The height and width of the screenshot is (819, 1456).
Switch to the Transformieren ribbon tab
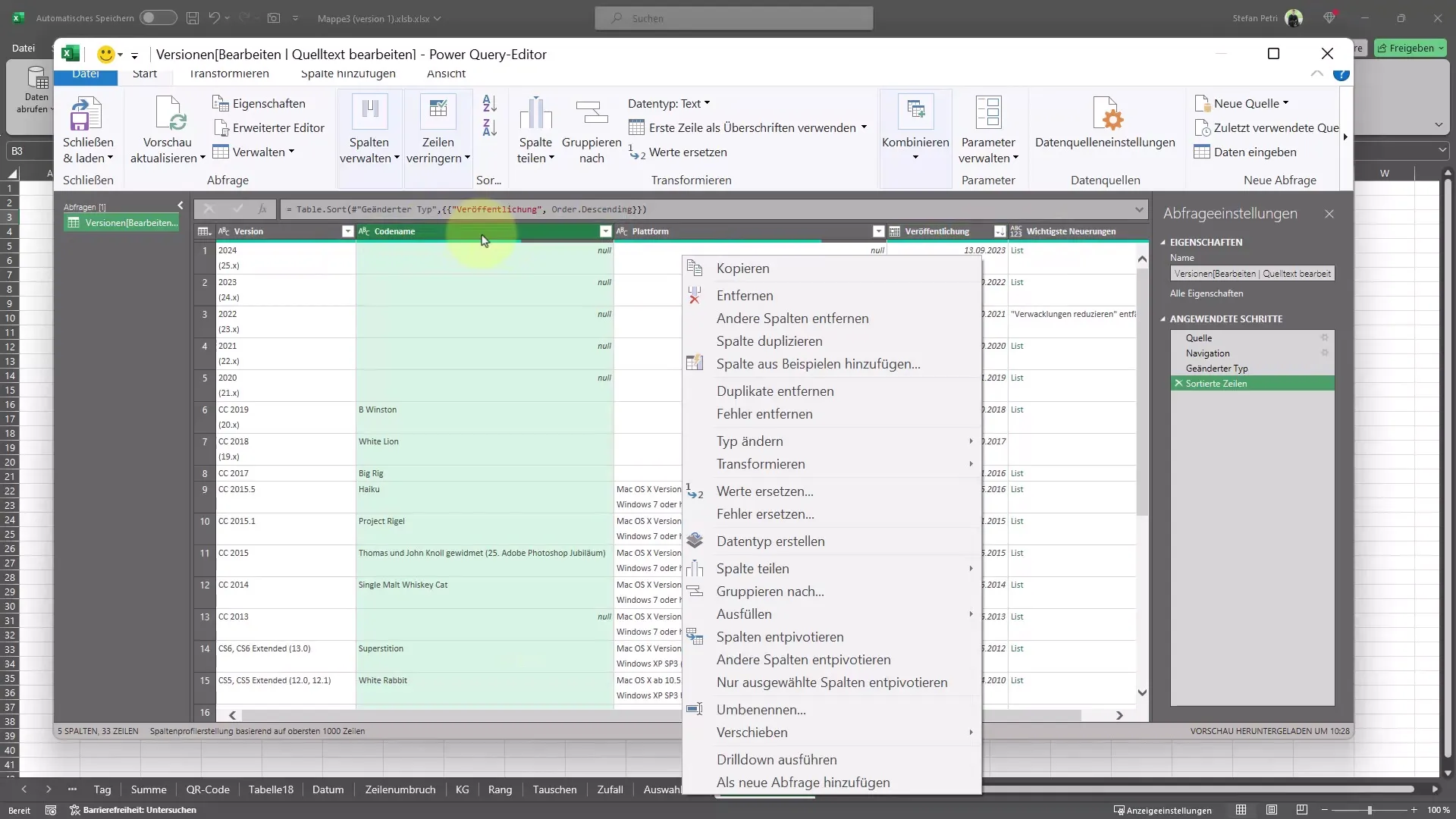229,74
